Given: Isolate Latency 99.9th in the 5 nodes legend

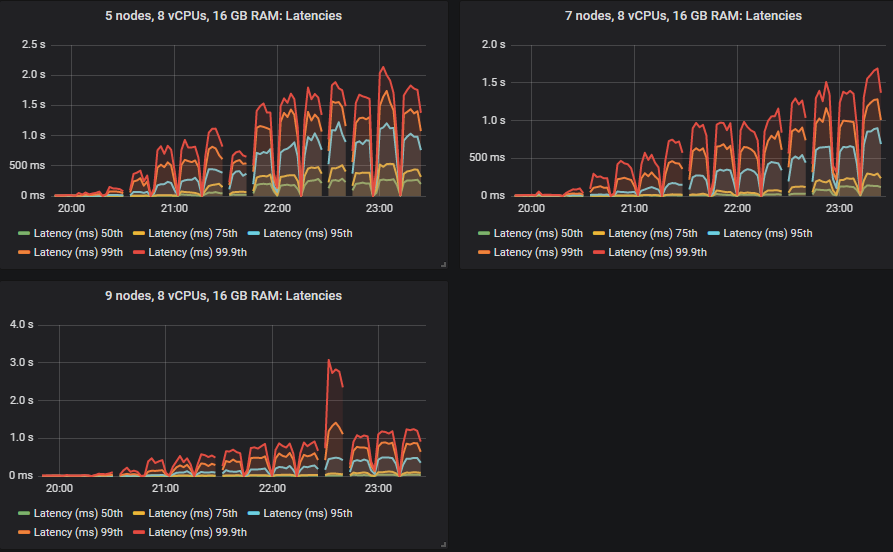Looking at the screenshot, I should click(x=198, y=252).
